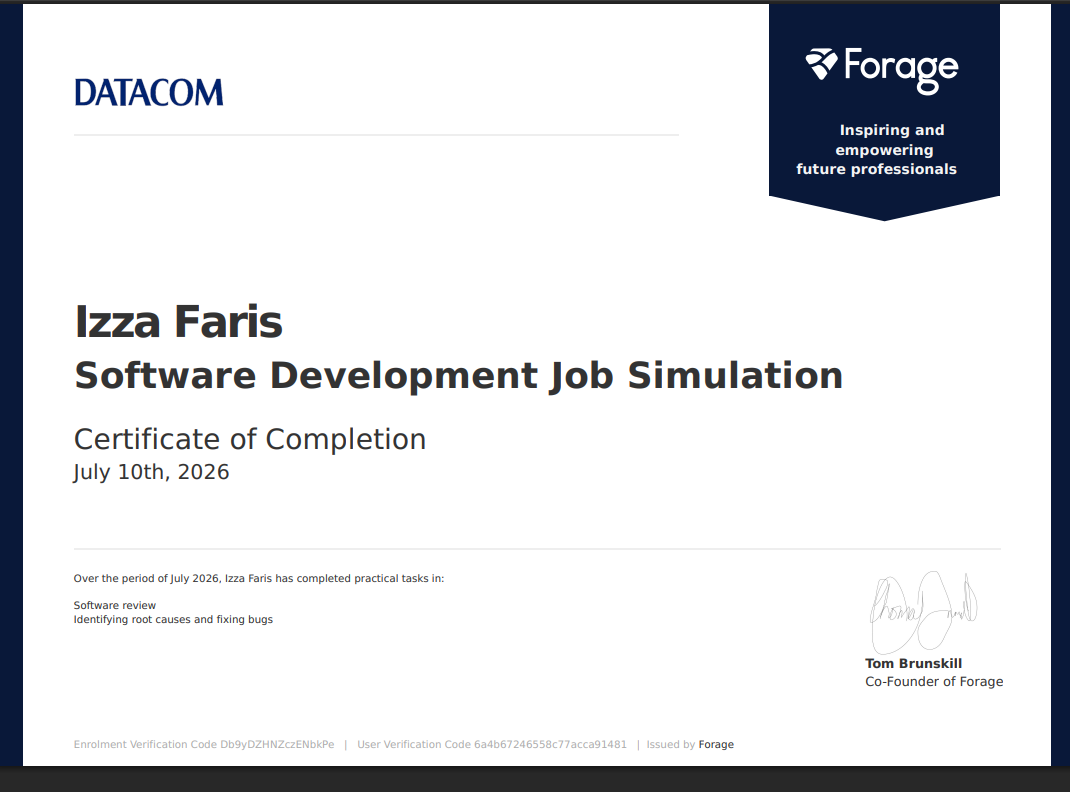Viewport: 1070px width, 792px height.
Task: Click the 'Co-Founder of Forage' title
Action: coord(934,681)
